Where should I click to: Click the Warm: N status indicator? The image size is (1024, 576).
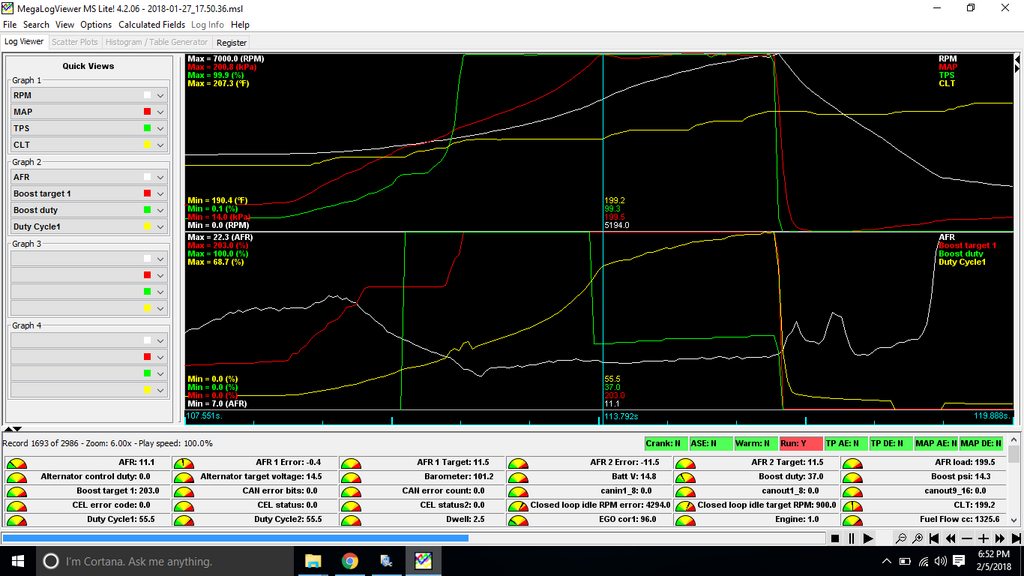click(755, 443)
